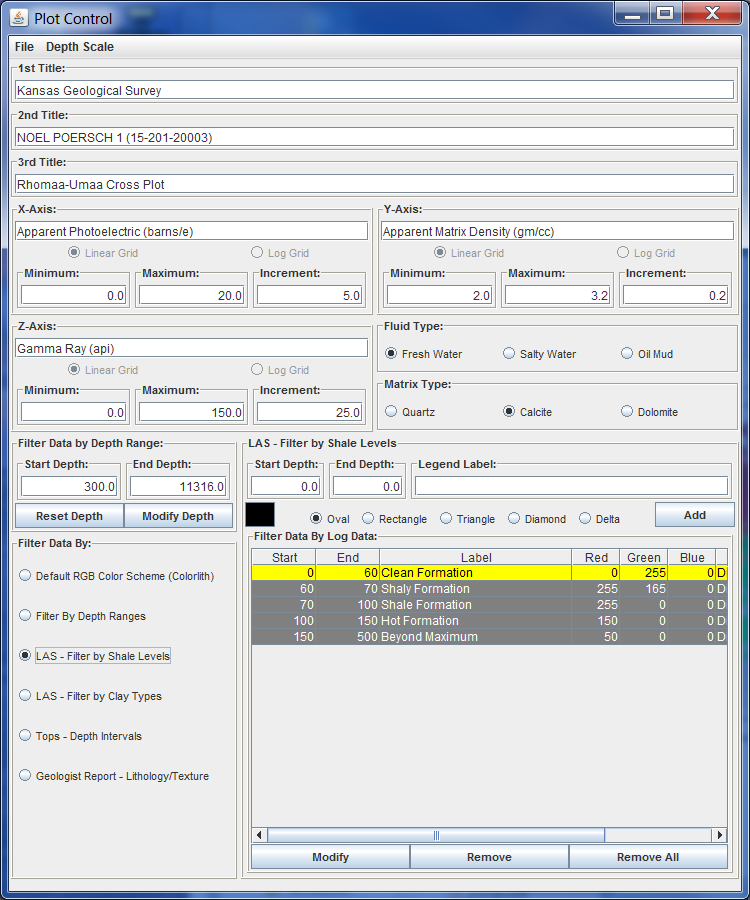The image size is (750, 900).
Task: Open the black color swatch picker
Action: click(260, 514)
